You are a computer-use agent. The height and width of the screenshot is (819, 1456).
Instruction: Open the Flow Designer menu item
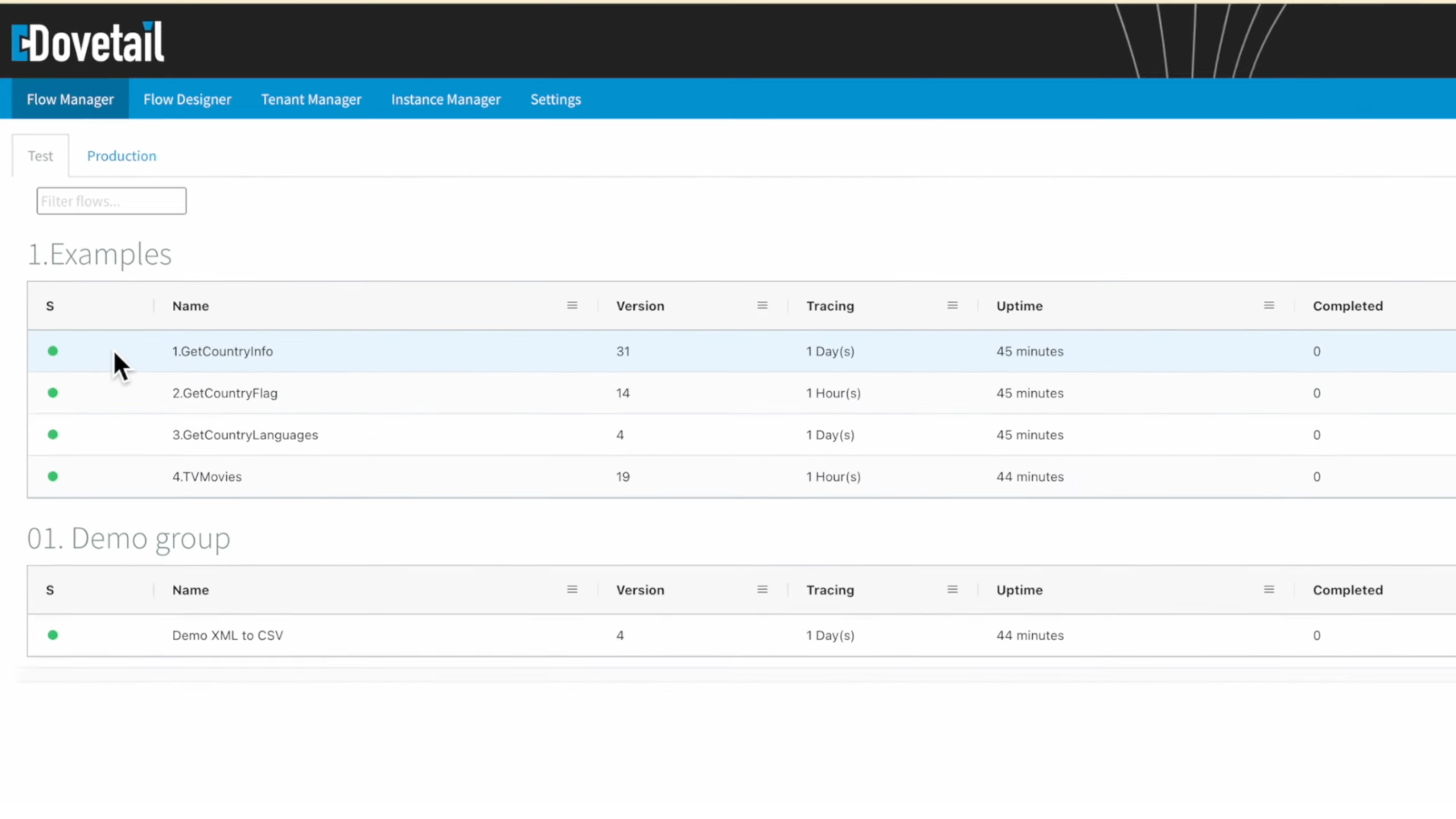(187, 99)
